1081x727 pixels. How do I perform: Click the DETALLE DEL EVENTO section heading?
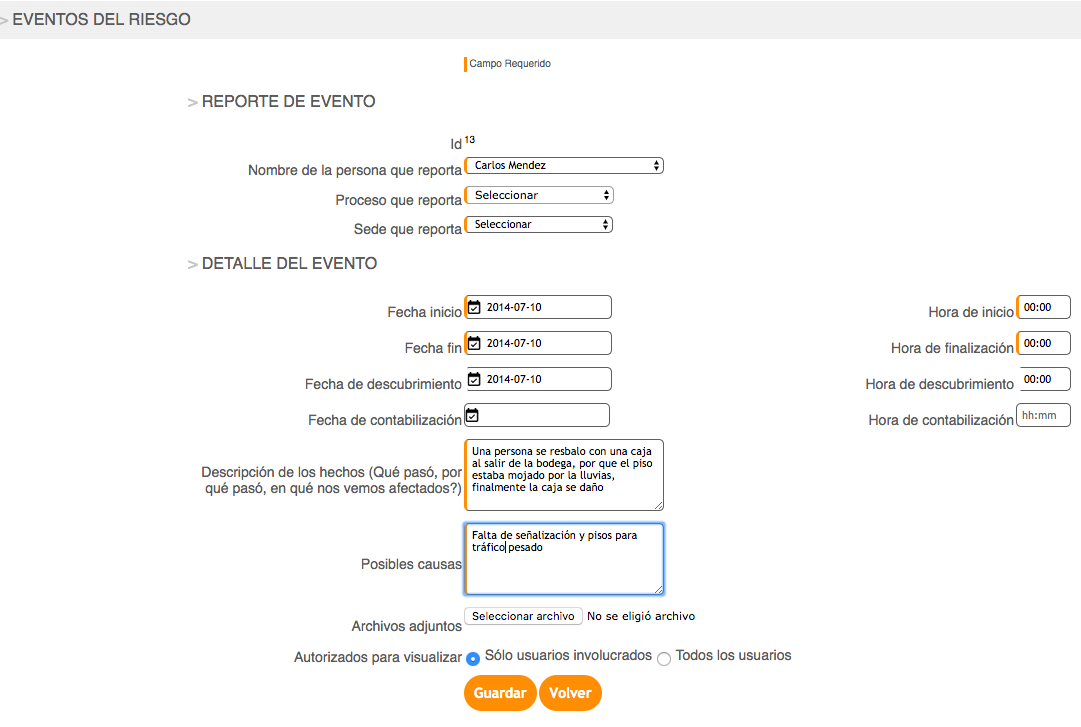point(289,263)
